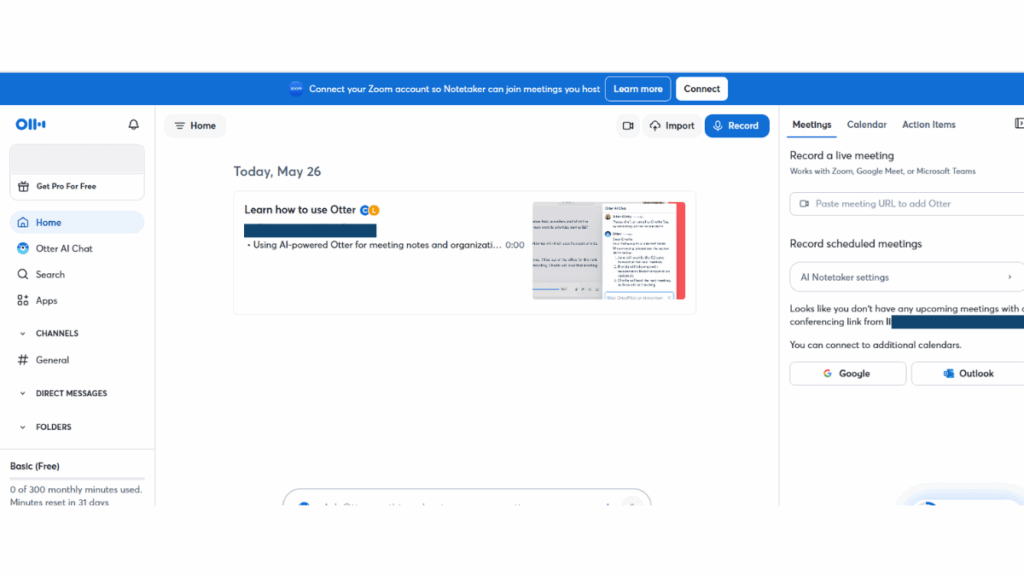Collapse the right panel icon
The height and width of the screenshot is (576, 1024).
click(x=1019, y=123)
